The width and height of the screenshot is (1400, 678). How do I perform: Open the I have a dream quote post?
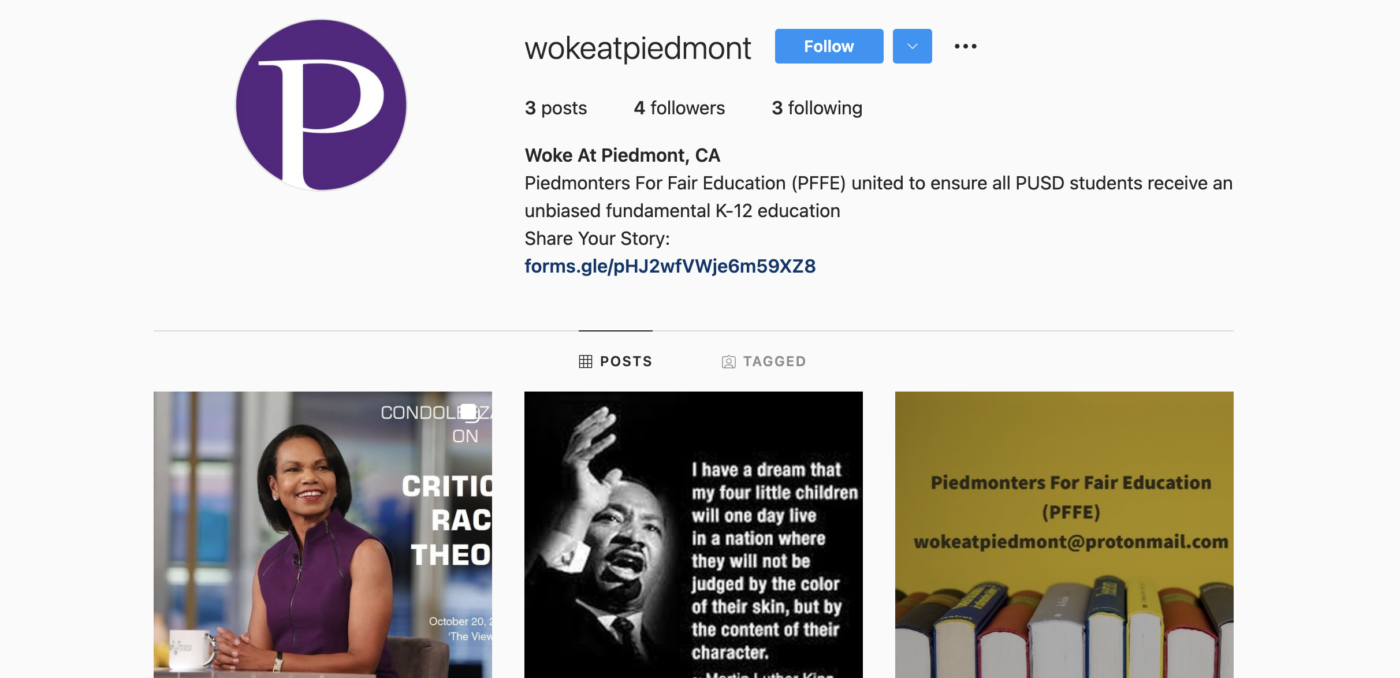click(x=693, y=534)
